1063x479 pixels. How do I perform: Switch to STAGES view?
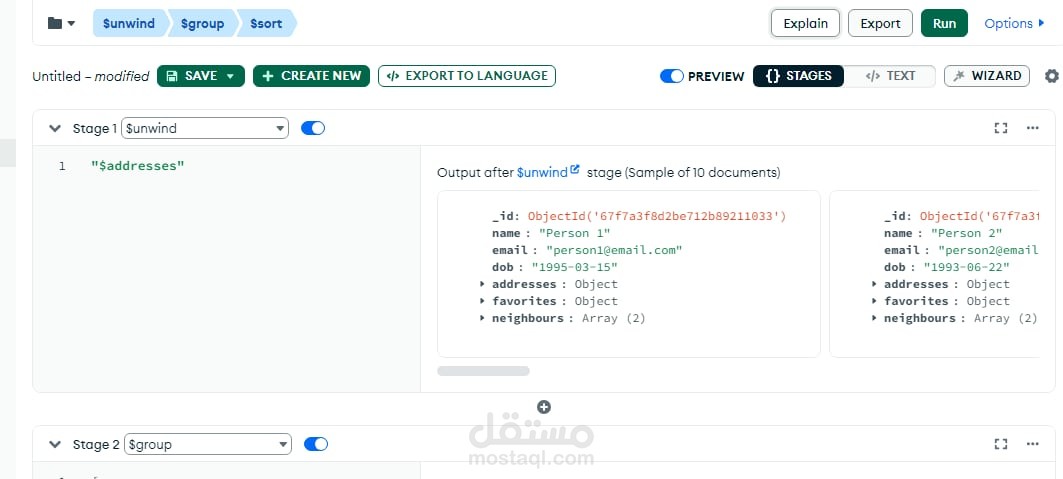click(798, 76)
